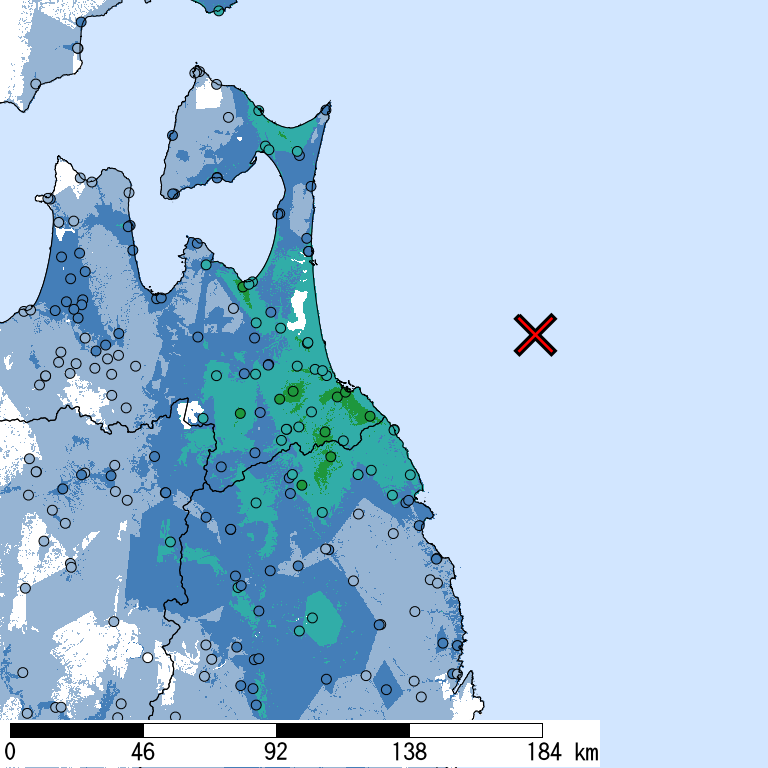This screenshot has width=768, height=768.
Task: Click the "138" scale bar label
Action: (x=409, y=752)
